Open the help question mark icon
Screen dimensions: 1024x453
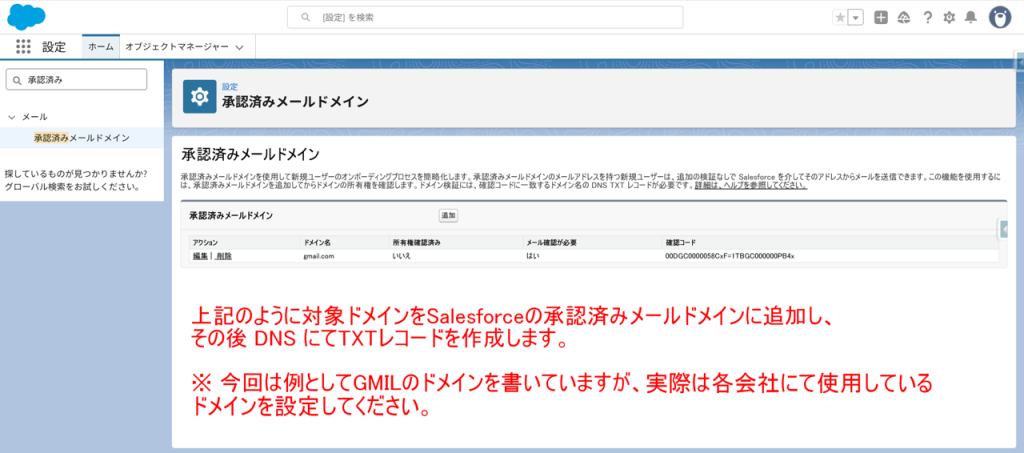(x=927, y=18)
